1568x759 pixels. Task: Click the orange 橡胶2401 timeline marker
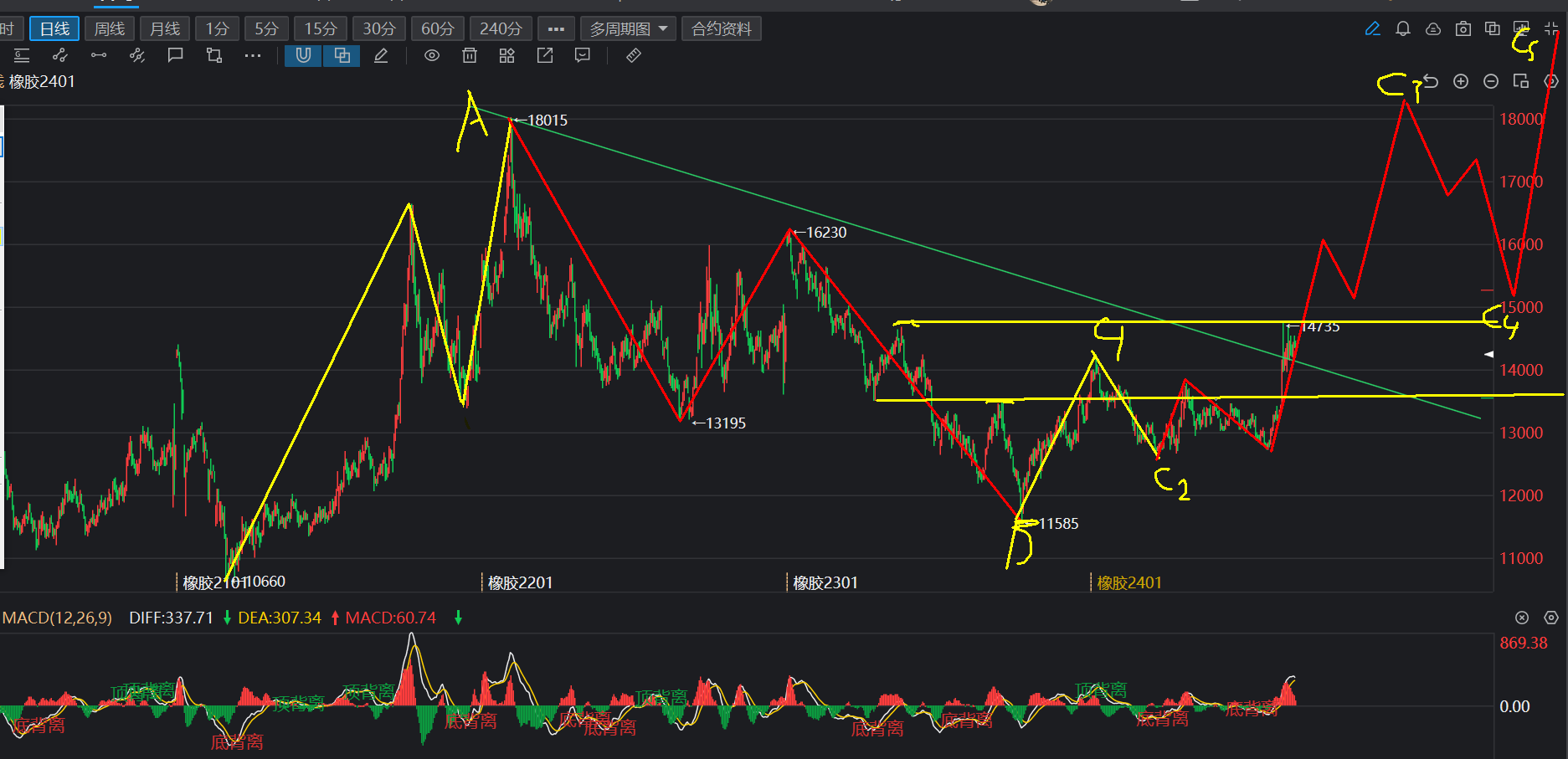tap(1129, 582)
